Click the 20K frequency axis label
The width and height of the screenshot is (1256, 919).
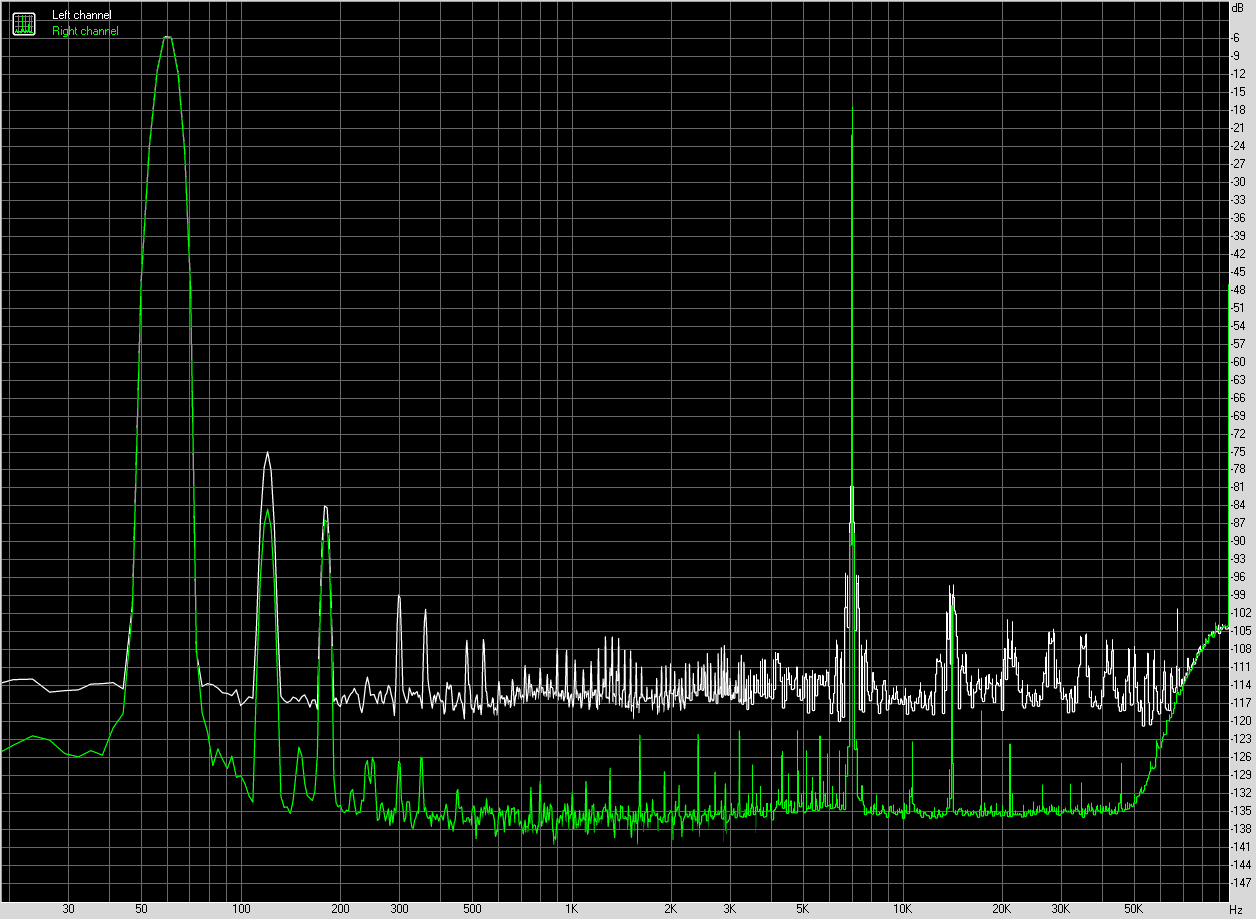tap(1001, 908)
